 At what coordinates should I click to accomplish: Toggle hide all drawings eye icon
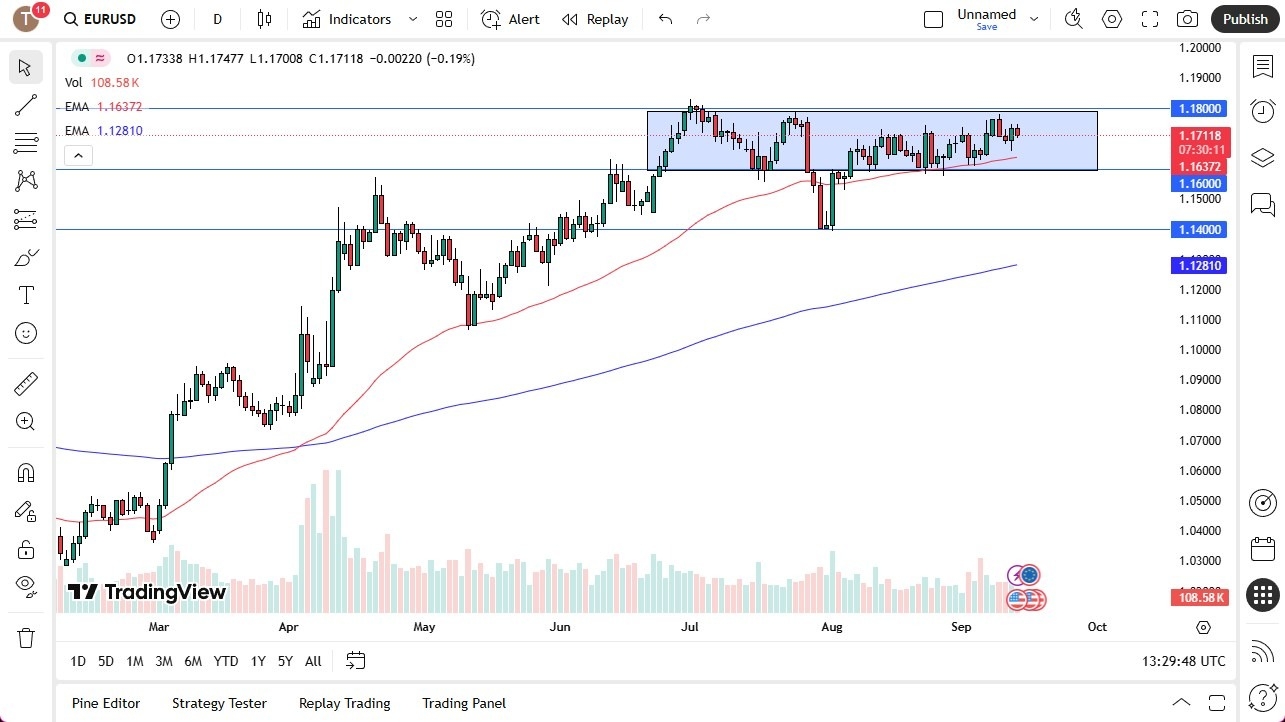(x=26, y=586)
